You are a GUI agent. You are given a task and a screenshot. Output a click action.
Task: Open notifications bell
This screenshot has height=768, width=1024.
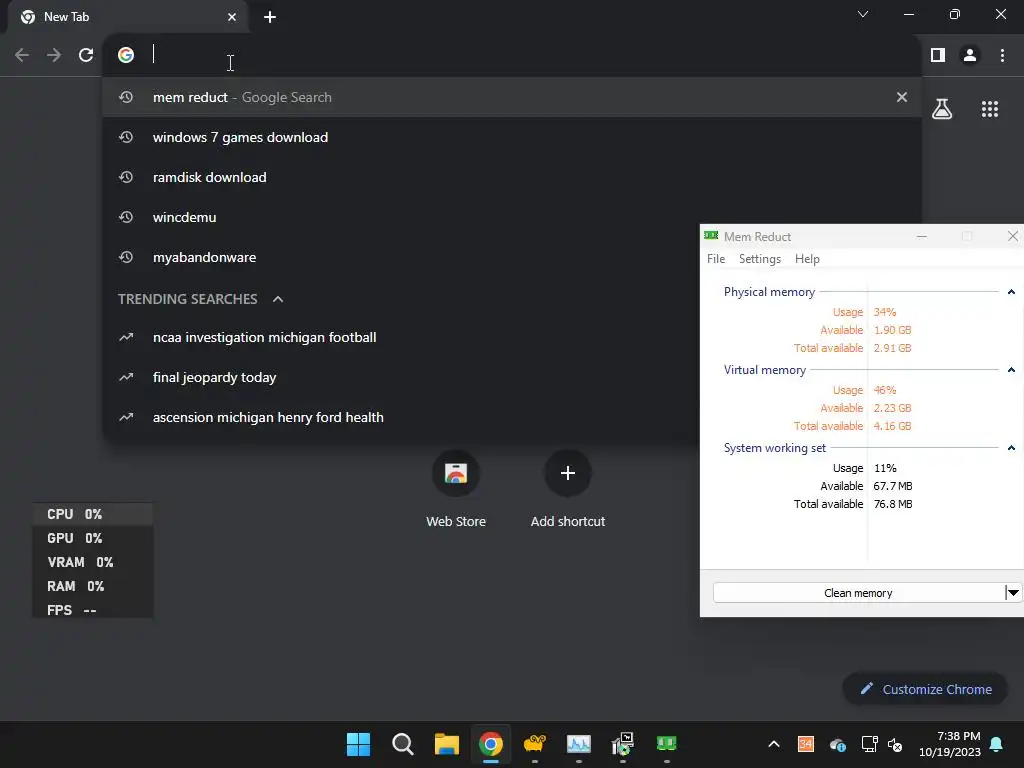coord(997,744)
